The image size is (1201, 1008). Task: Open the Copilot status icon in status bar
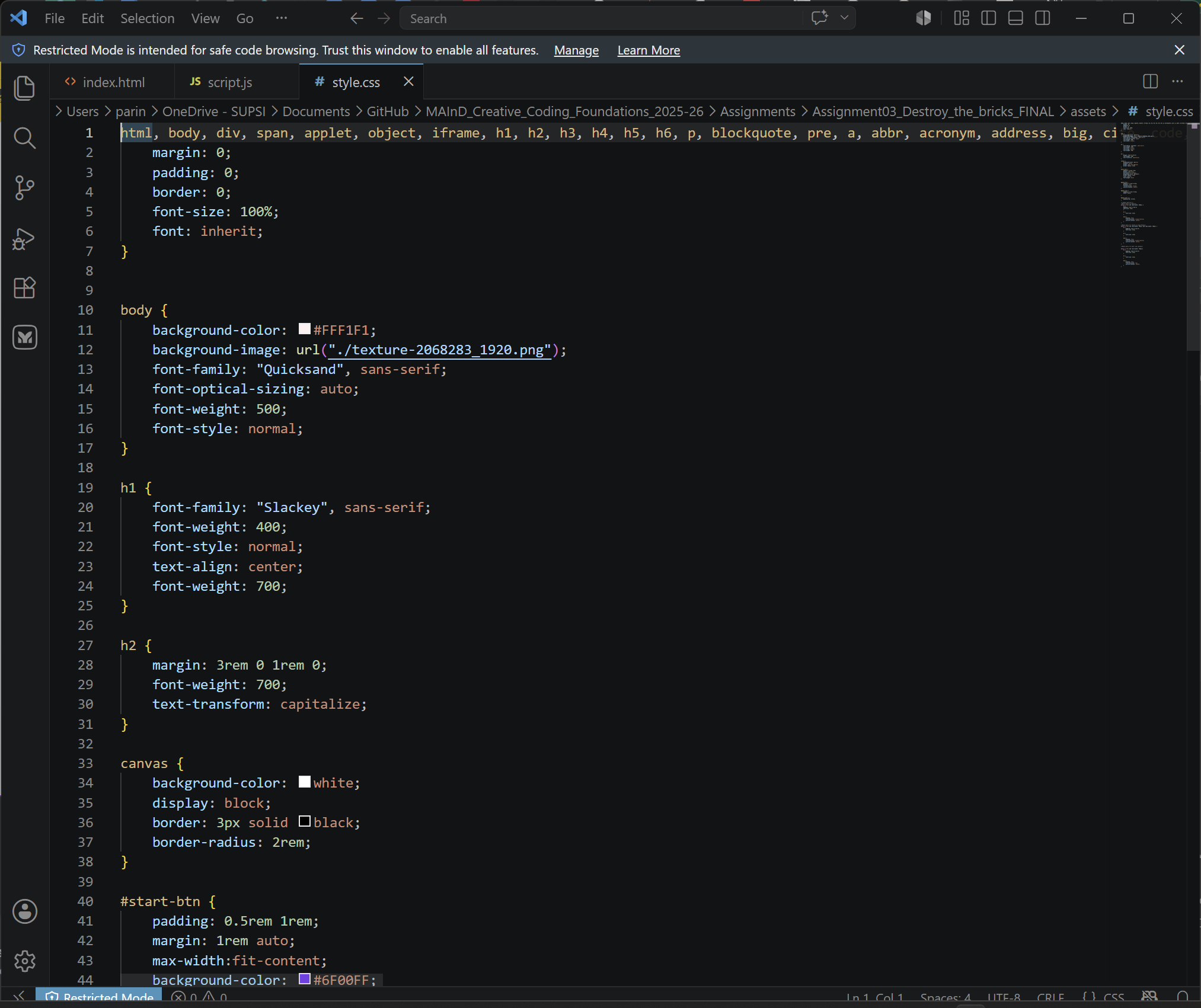(1149, 997)
